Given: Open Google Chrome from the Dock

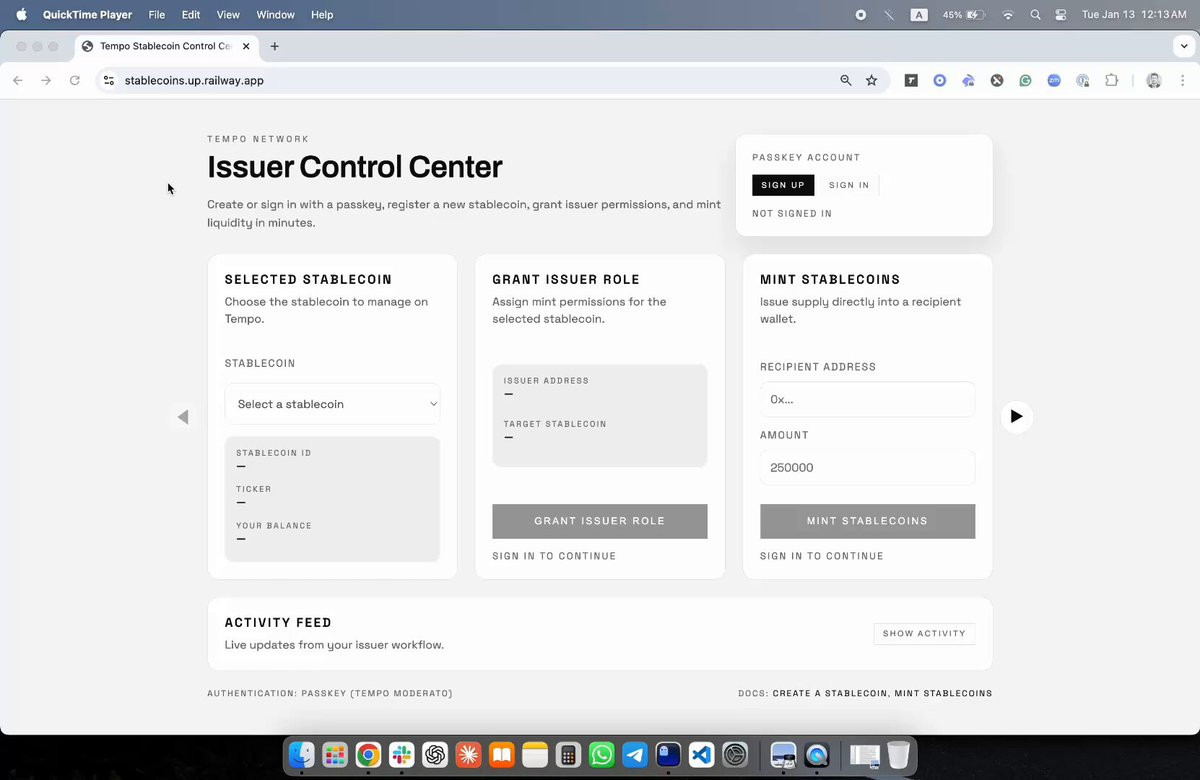Looking at the screenshot, I should [x=368, y=755].
